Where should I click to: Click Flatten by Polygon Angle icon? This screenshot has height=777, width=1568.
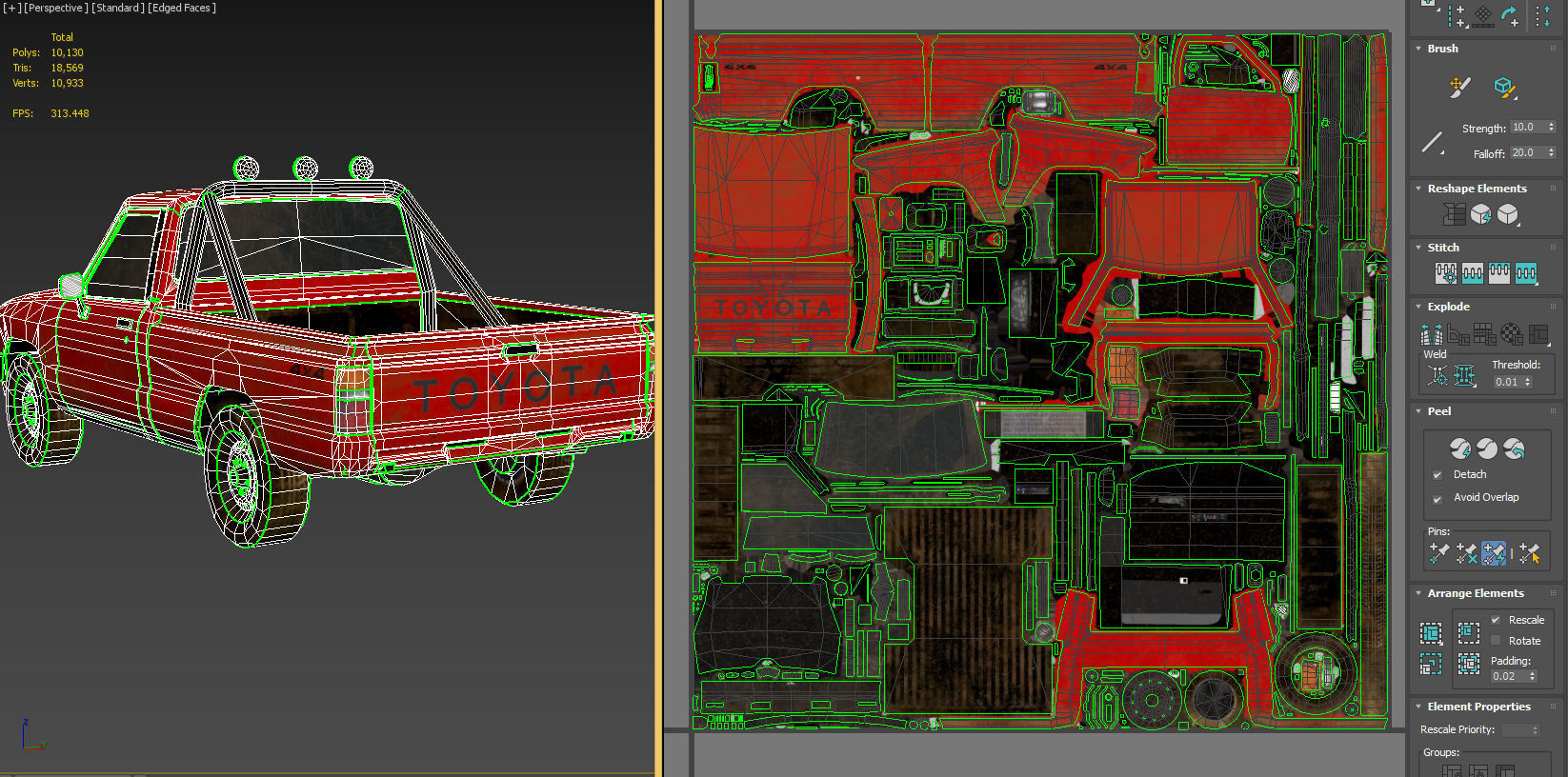[x=1457, y=334]
